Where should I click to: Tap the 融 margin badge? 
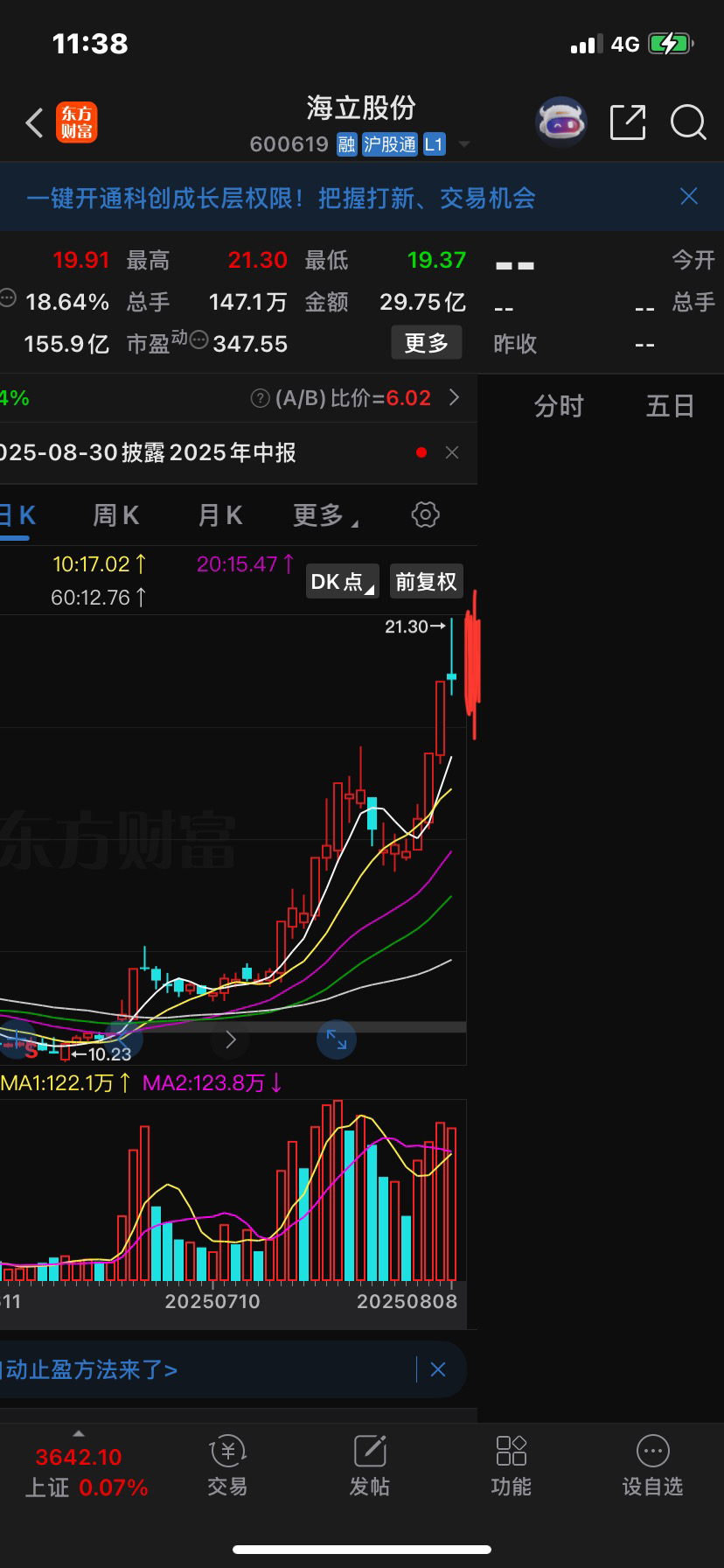(x=346, y=144)
